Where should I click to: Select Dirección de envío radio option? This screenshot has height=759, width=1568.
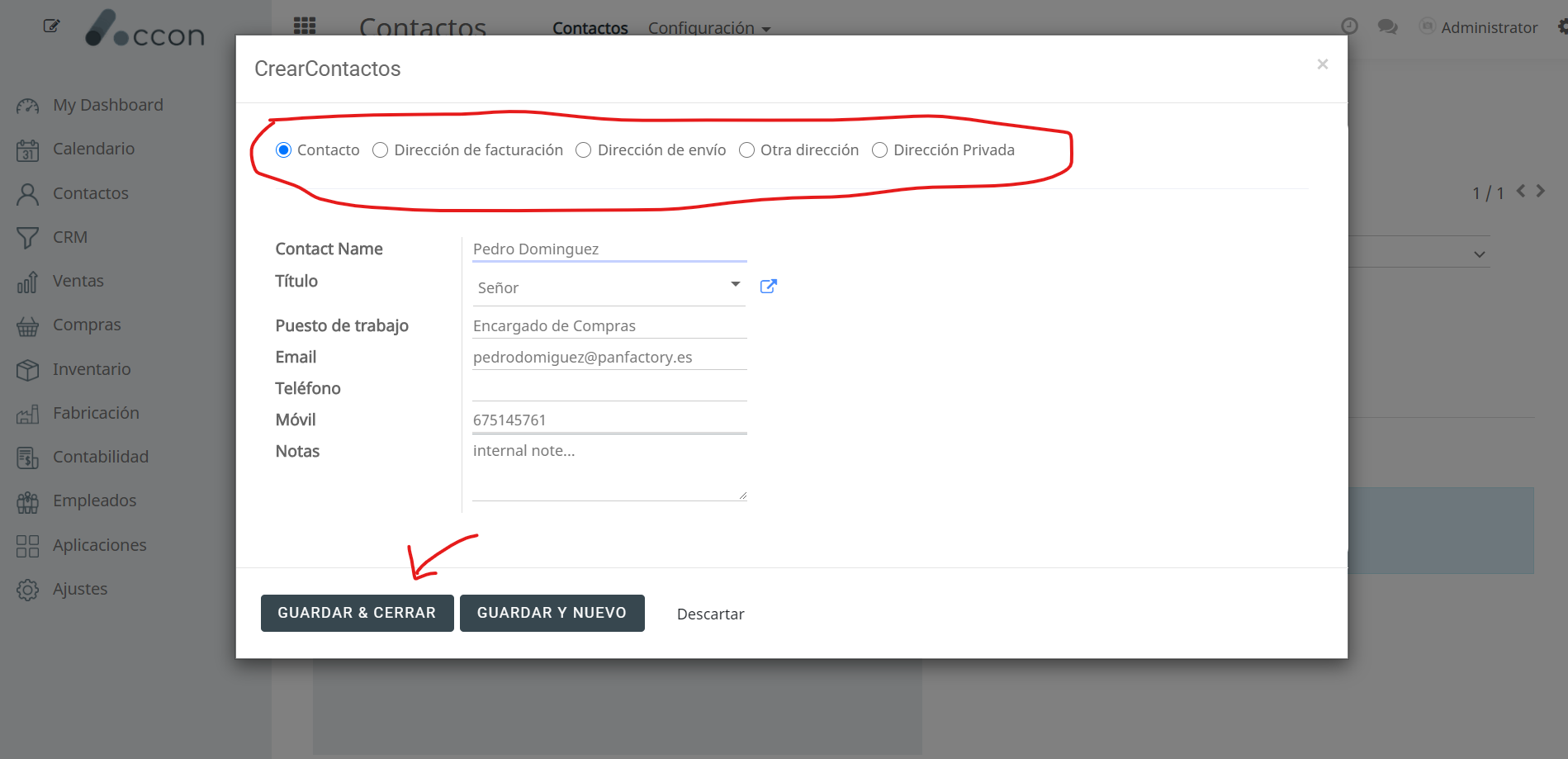click(x=583, y=150)
